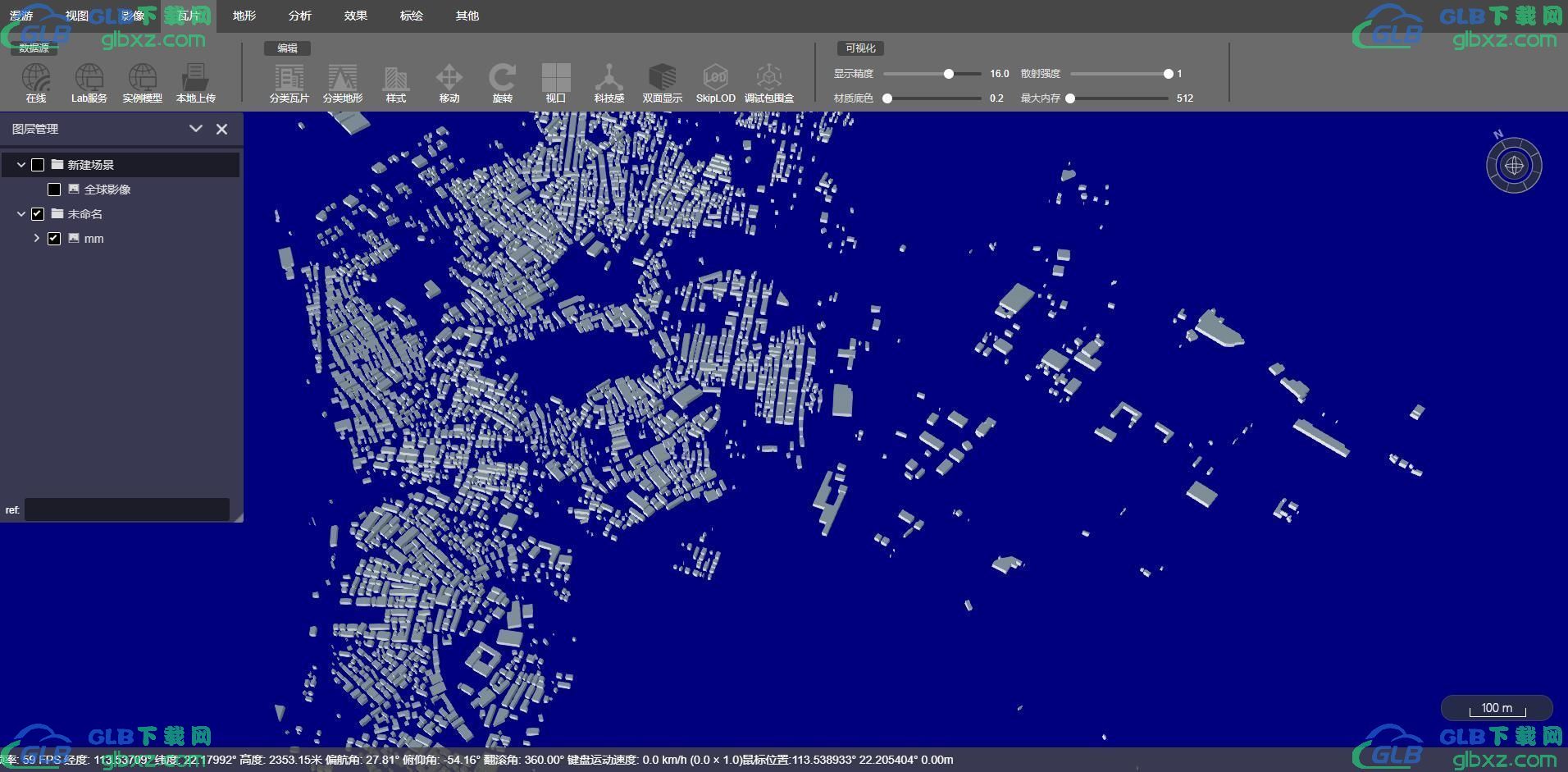Click the compass navigation control
Screen dimensions: 1568x772
[1514, 165]
